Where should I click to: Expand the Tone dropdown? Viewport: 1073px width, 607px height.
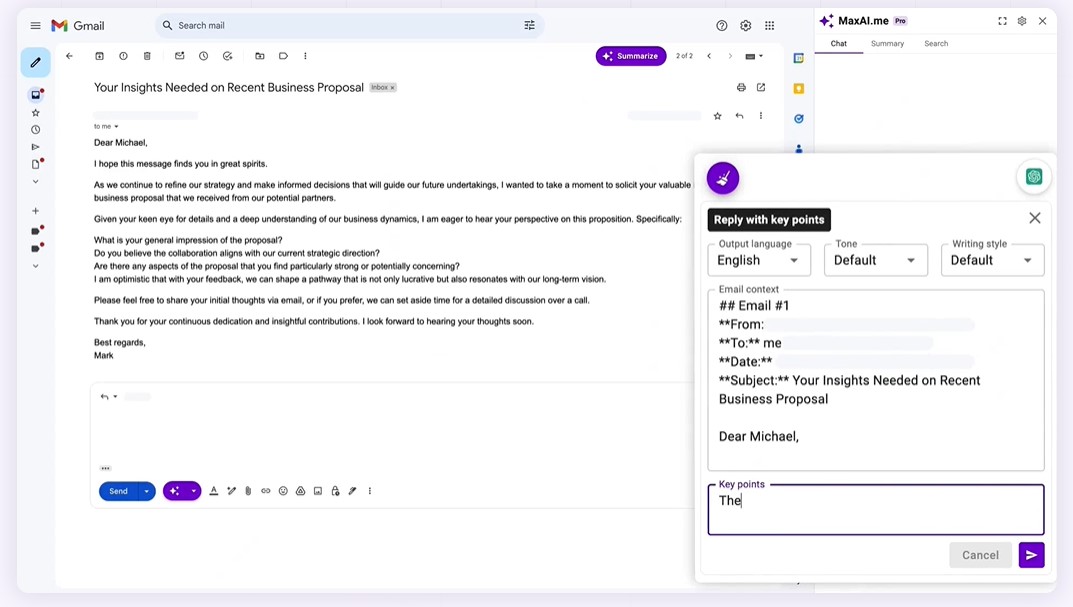pyautogui.click(x=875, y=260)
